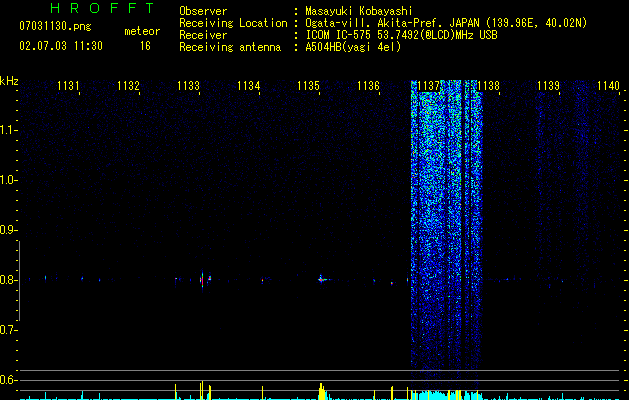
Task: Click the 0.6 kHz axis label
Action: 8,380
